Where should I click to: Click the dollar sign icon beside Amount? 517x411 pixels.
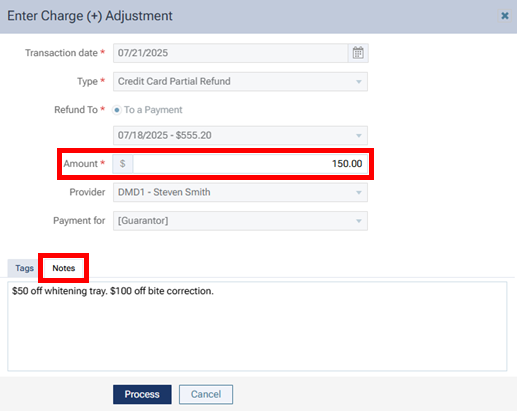pos(123,164)
